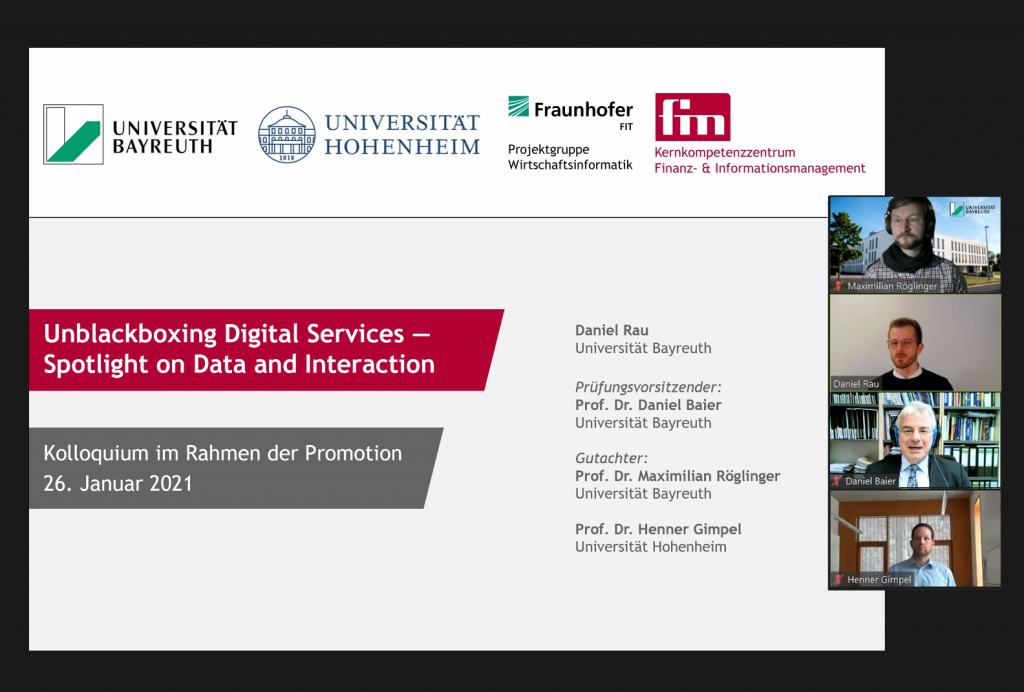This screenshot has height=692, width=1024.
Task: Click 'Kernkompetenzzentrum' red text
Action: click(725, 153)
